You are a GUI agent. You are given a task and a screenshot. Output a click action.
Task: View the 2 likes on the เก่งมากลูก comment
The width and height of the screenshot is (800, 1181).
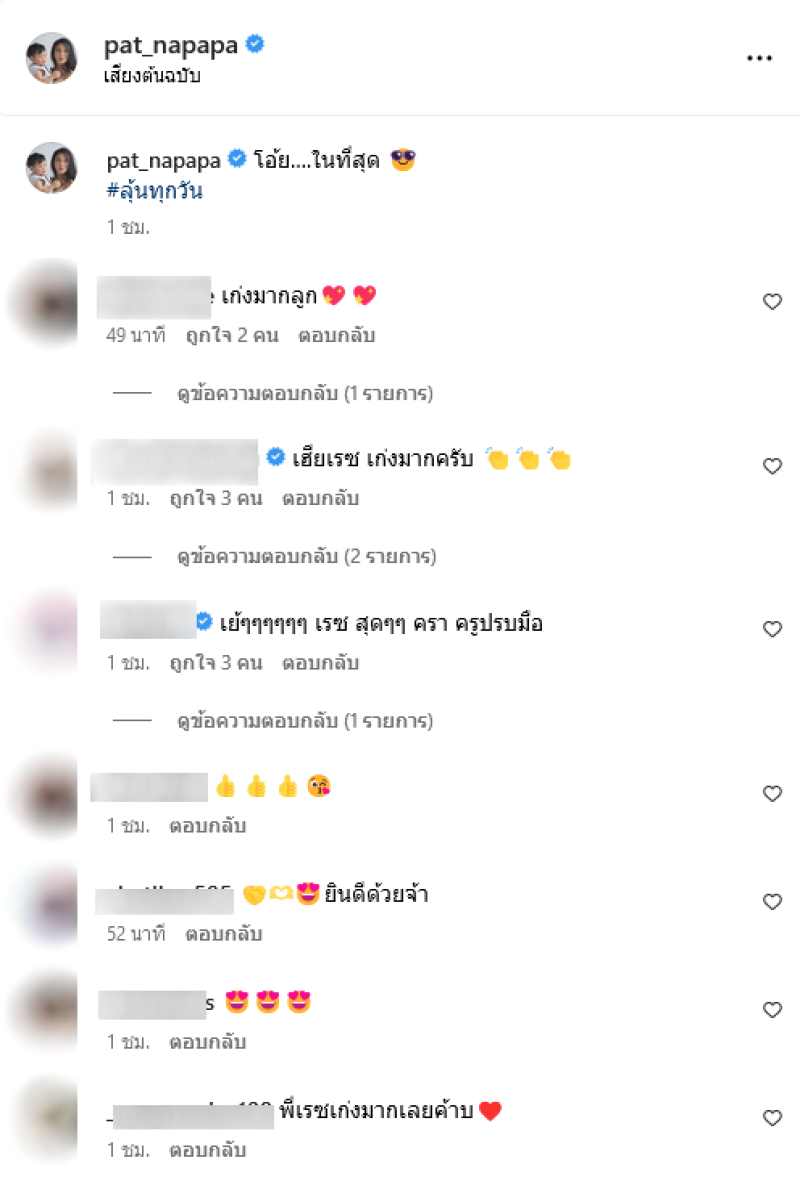click(x=232, y=335)
